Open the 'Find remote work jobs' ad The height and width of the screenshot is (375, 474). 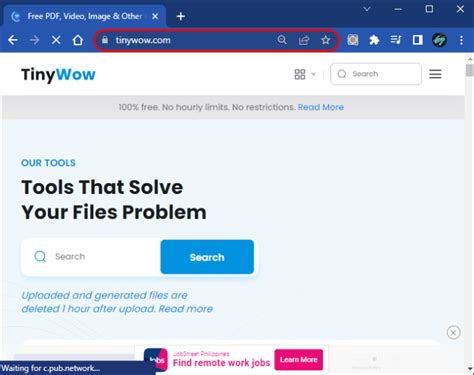(221, 363)
